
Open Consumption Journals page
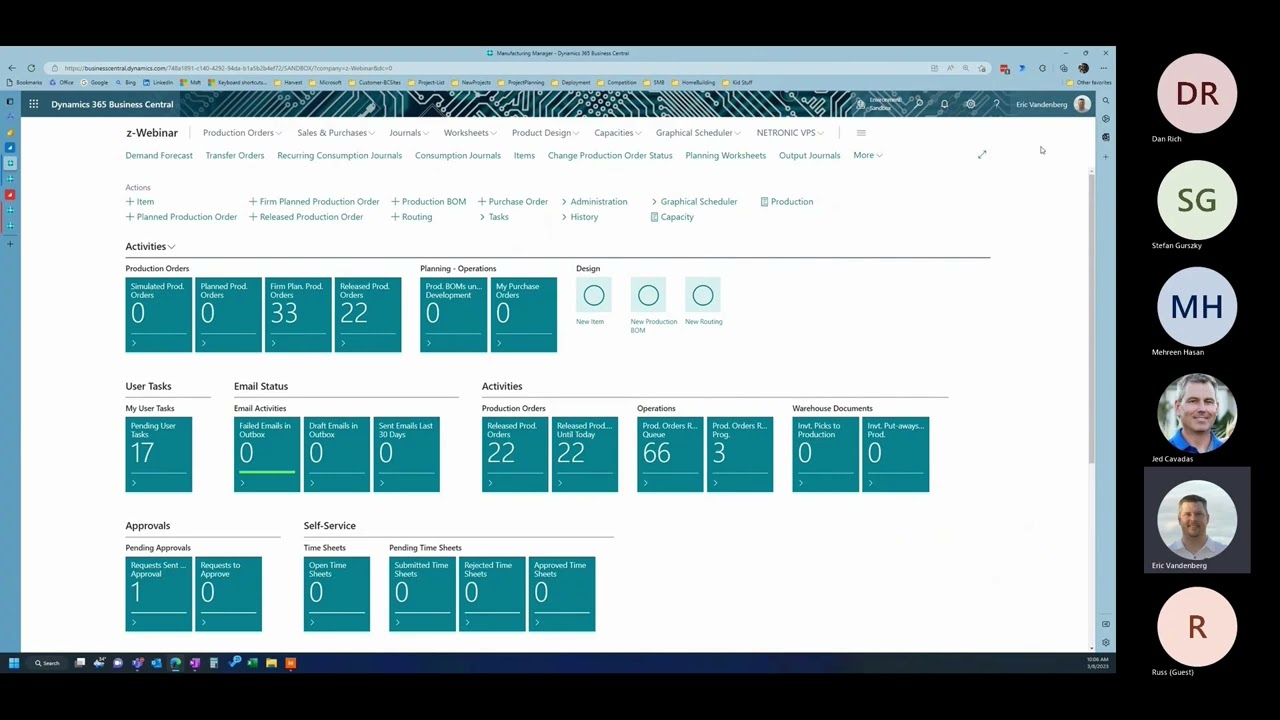point(458,155)
